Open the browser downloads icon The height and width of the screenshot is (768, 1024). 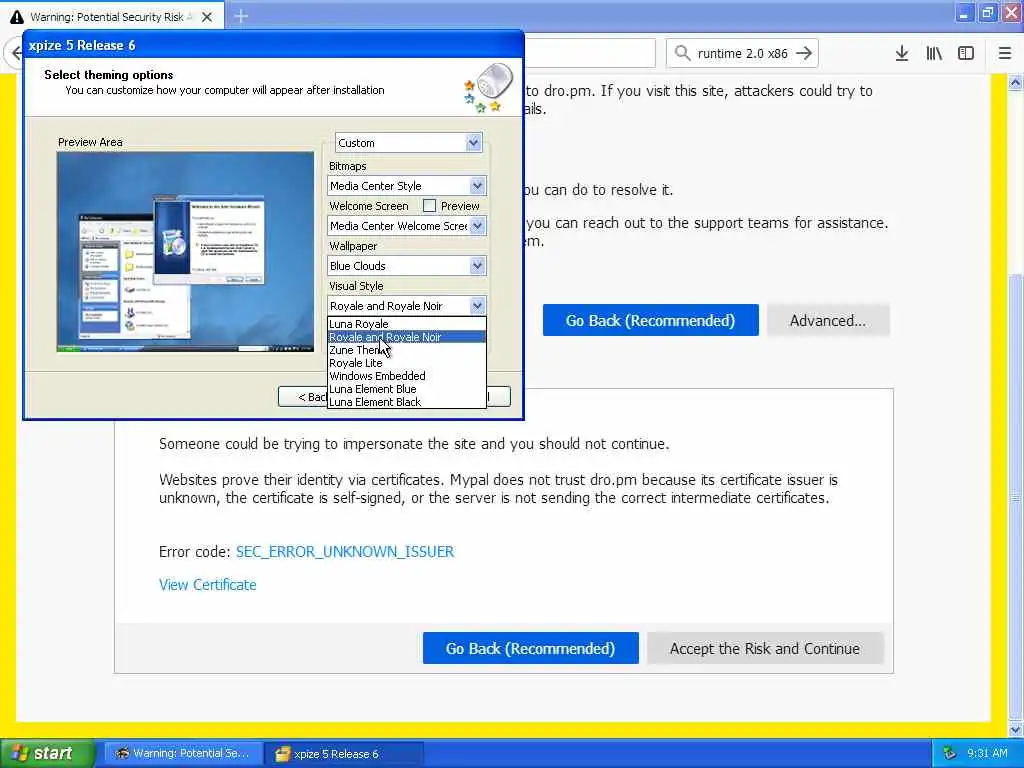(902, 54)
